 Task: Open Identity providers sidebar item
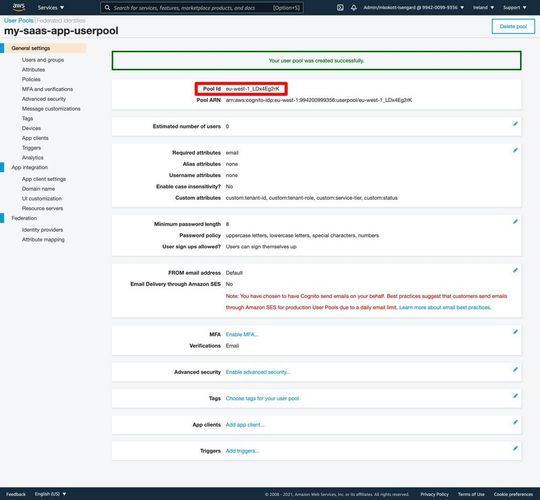tap(42, 230)
